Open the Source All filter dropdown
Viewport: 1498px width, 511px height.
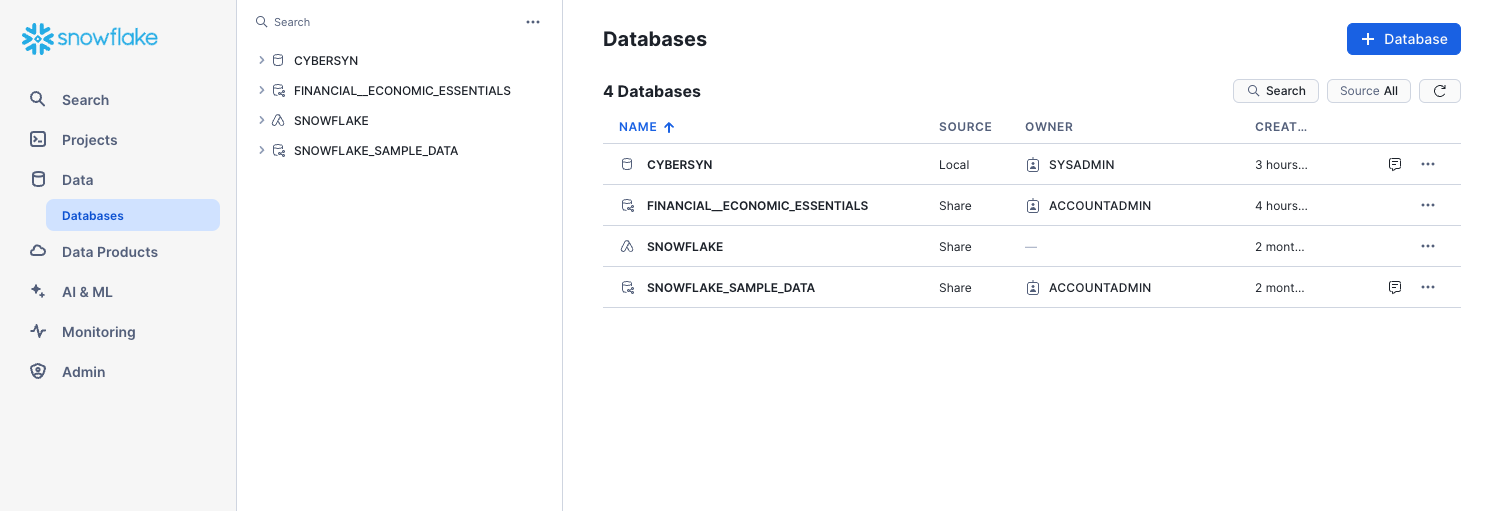pos(1368,91)
